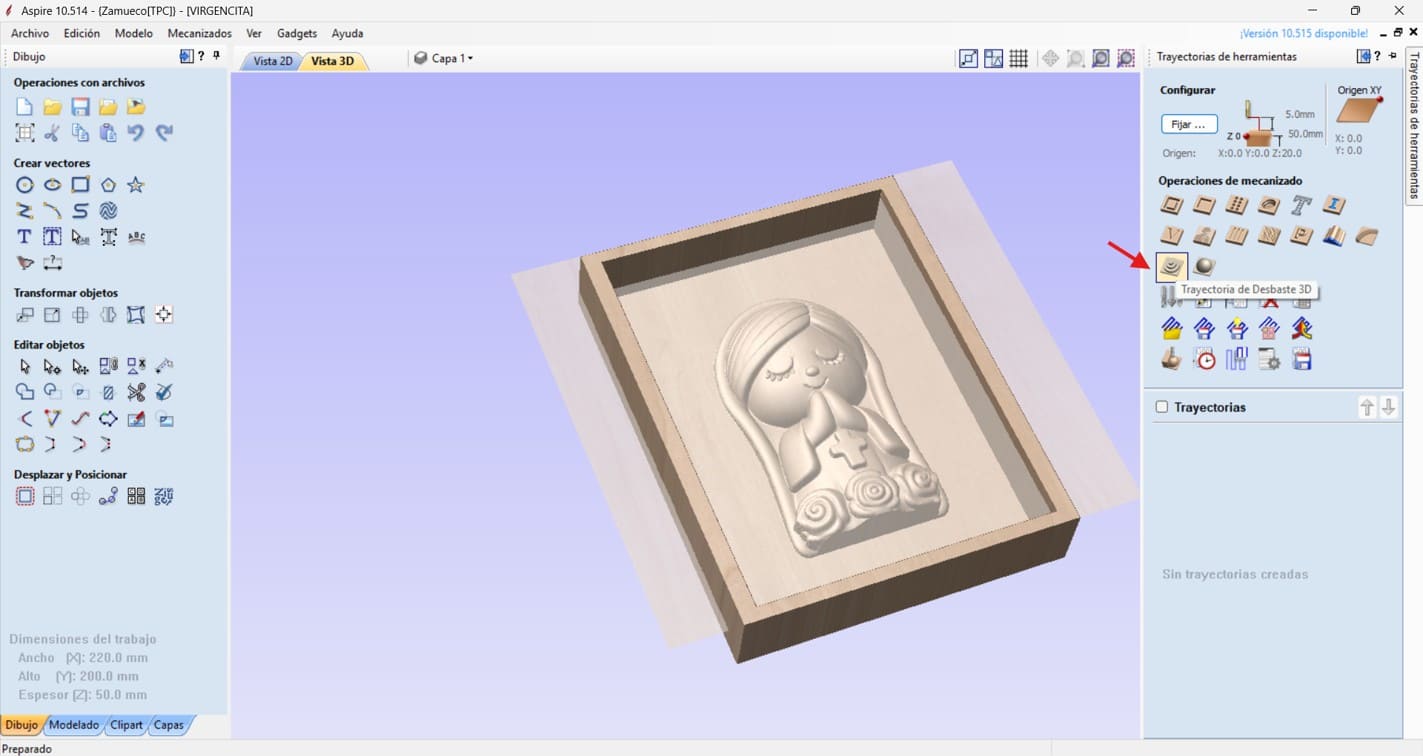Click the estimate machining time clock icon
Image resolution: width=1423 pixels, height=756 pixels.
1204,359
